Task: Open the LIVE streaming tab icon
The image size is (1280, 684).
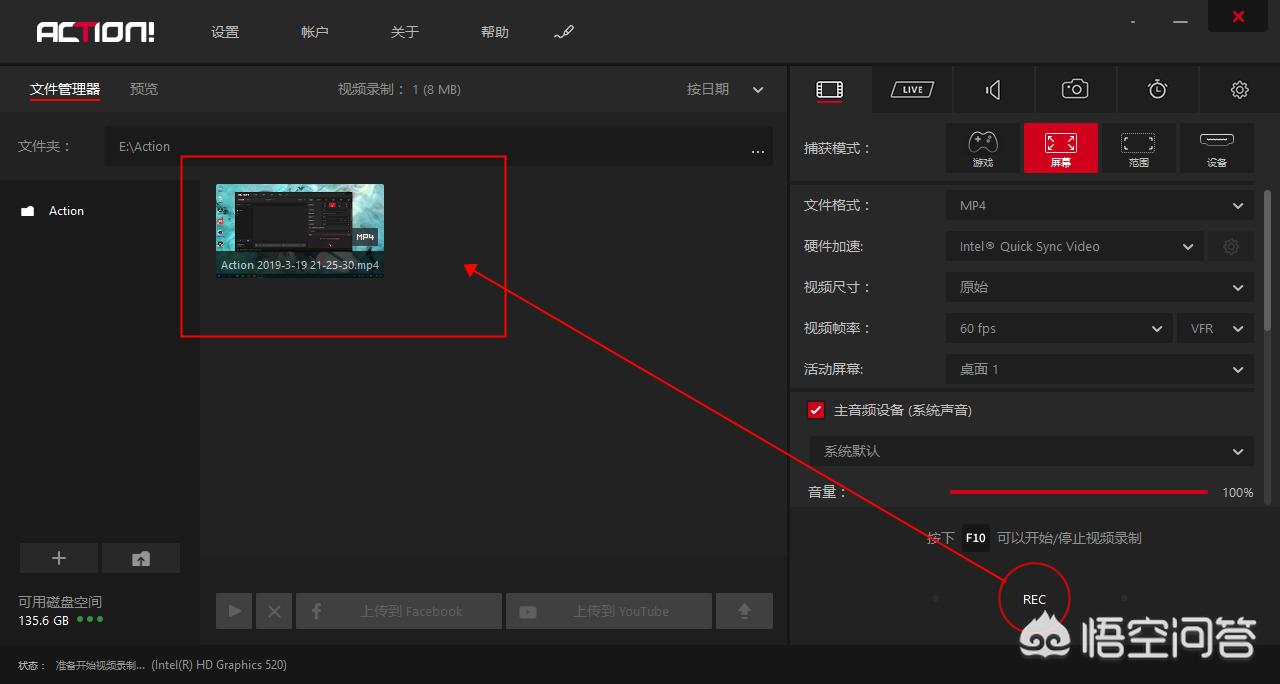Action: click(911, 89)
